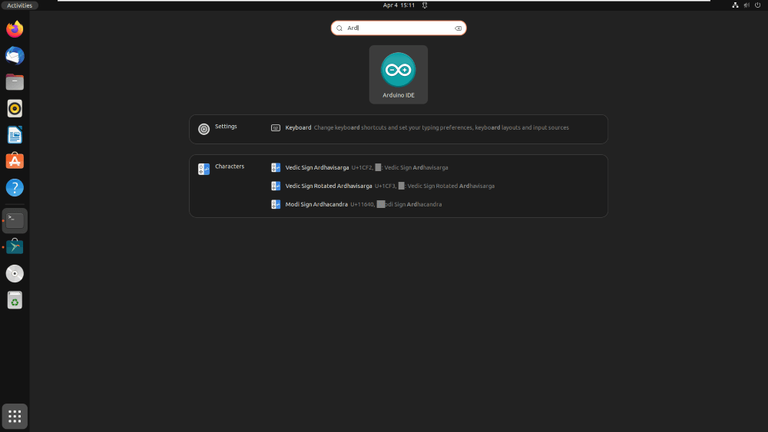Click icon beside Vedic Sign Ardhavisarga

pos(276,168)
